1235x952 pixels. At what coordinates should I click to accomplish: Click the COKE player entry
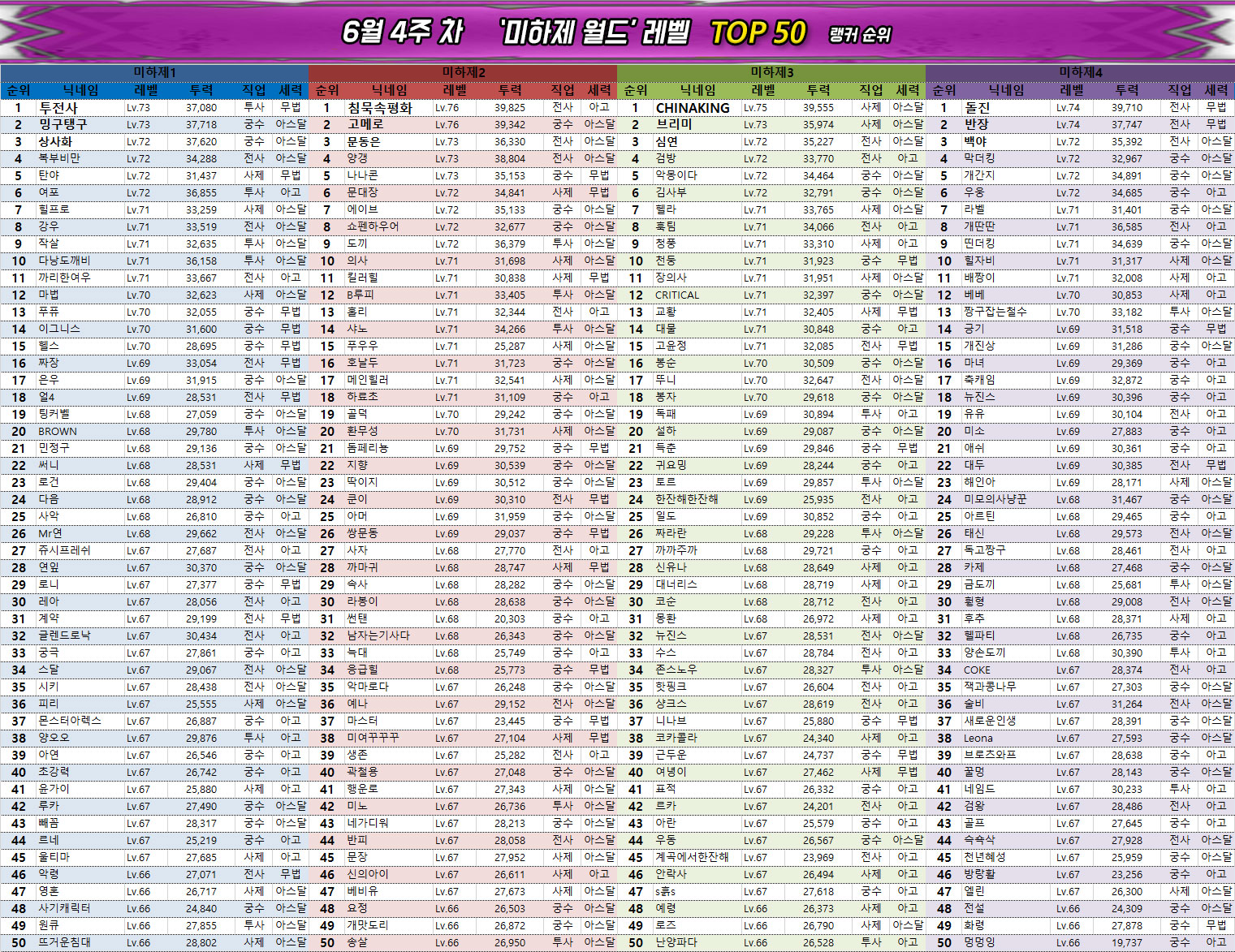click(977, 670)
